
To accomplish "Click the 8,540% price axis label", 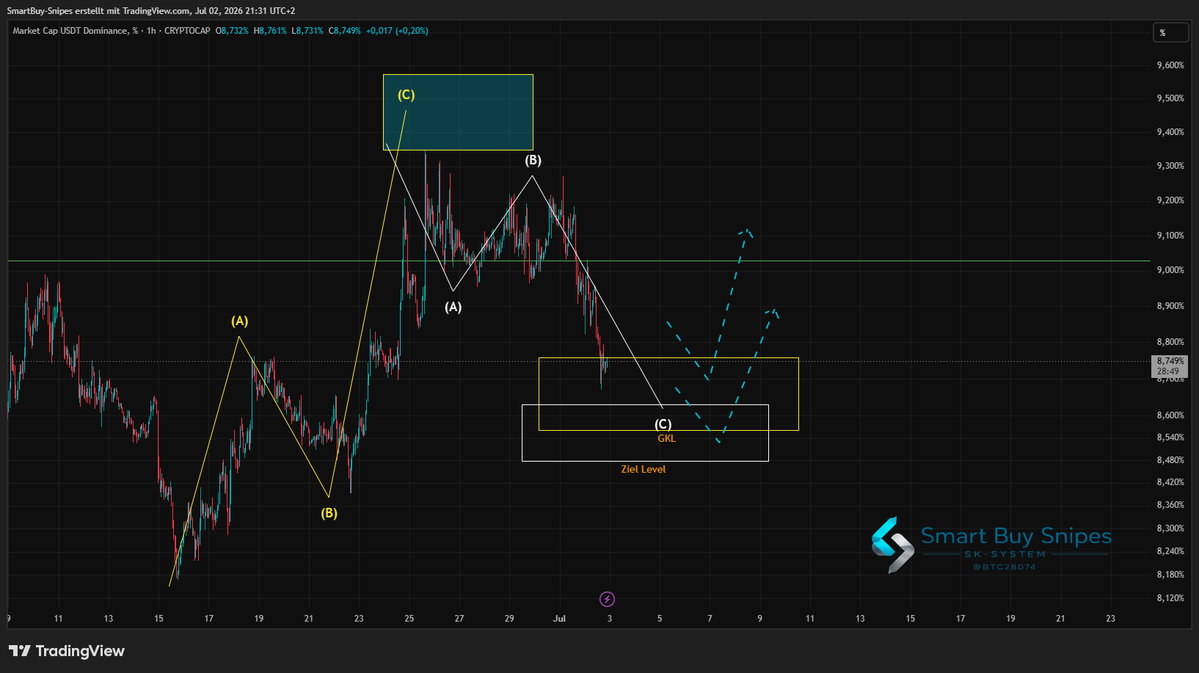I will pos(1170,437).
